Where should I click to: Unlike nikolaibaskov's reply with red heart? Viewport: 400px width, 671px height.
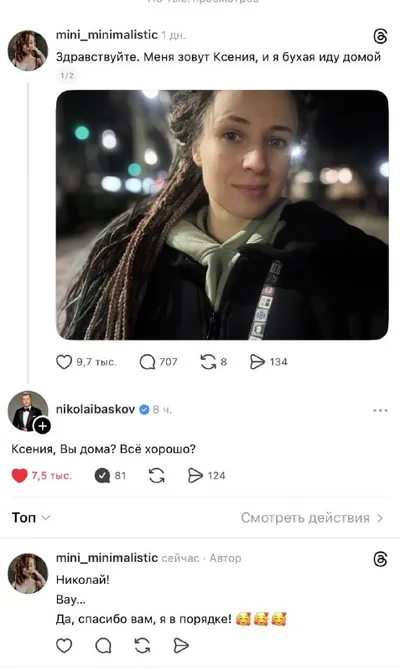19,475
